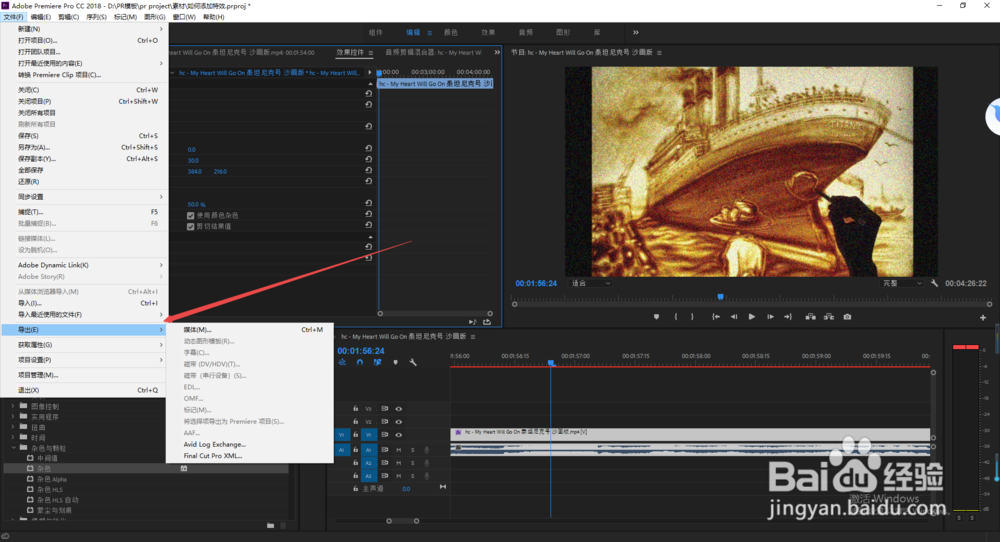Screen dimensions: 1000x542
Task: Click Go to In point button
Action: [x=716, y=317]
